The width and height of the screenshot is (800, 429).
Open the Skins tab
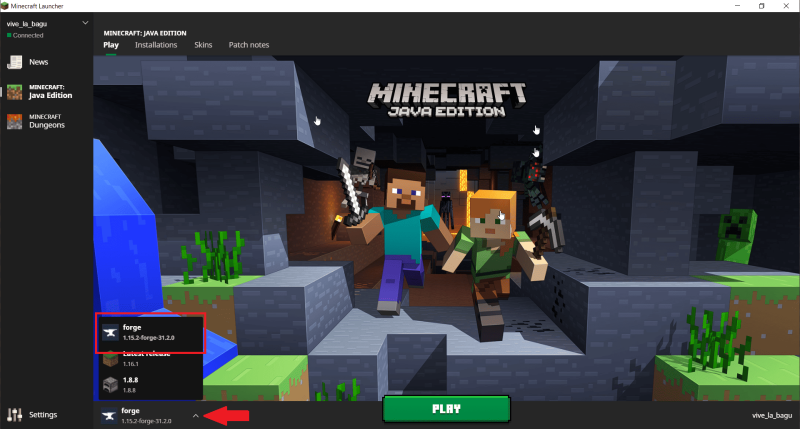203,45
